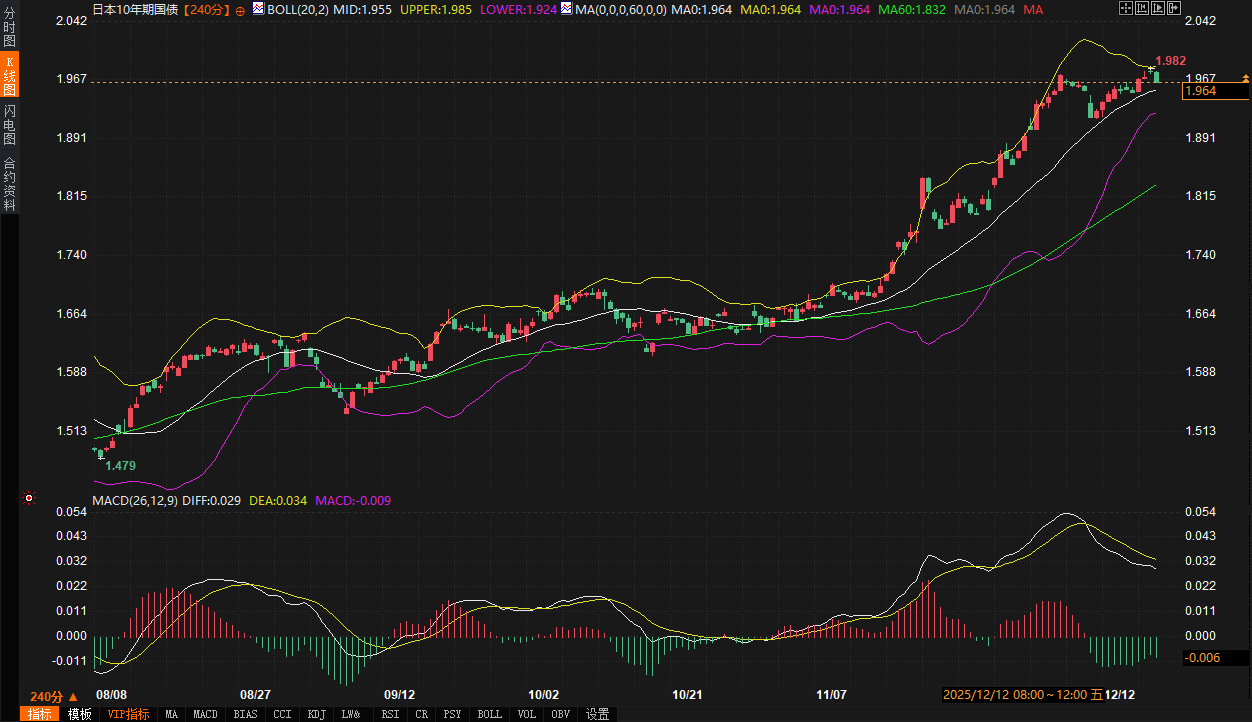1252x722 pixels.
Task: Click the third chart layout icon at top right
Action: point(1157,9)
